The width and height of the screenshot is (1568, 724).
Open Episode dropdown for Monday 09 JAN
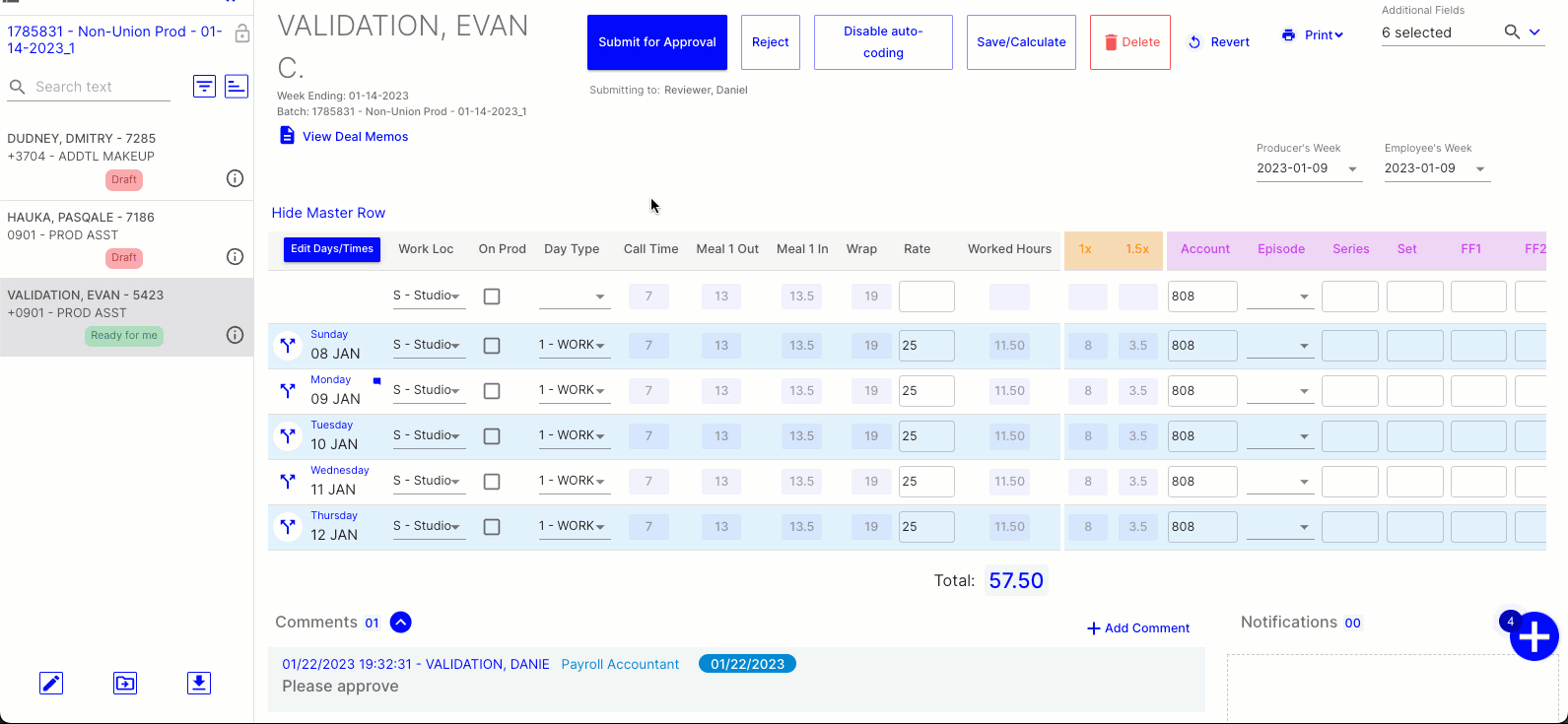point(1280,391)
